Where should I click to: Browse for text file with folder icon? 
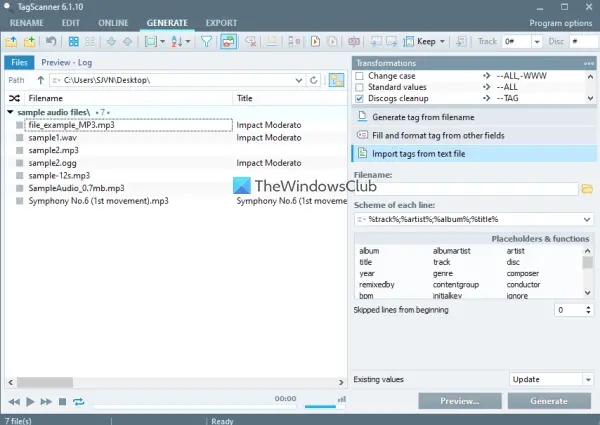[587, 189]
